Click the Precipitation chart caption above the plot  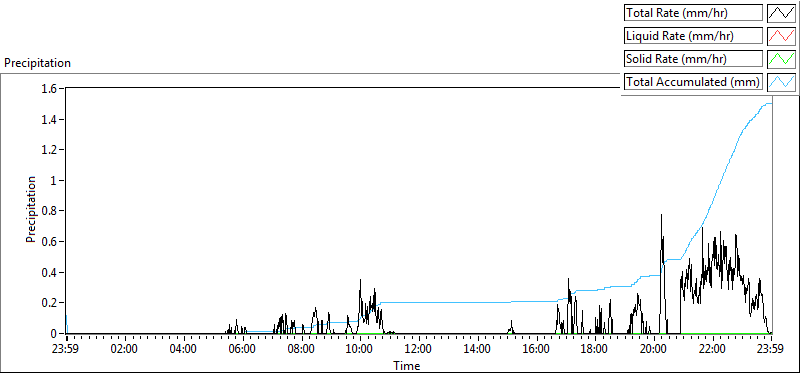(37, 63)
